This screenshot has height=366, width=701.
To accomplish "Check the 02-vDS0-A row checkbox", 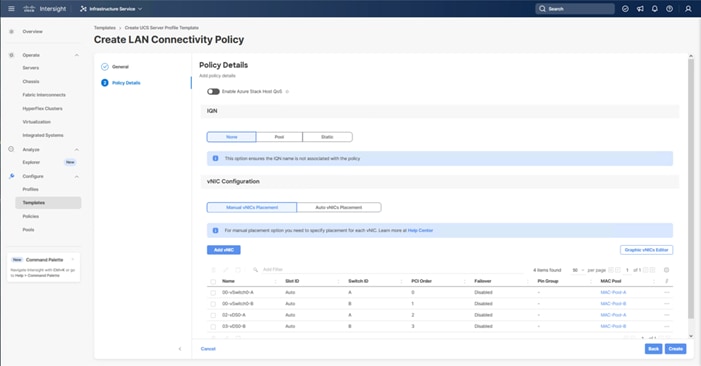I will pos(213,316).
